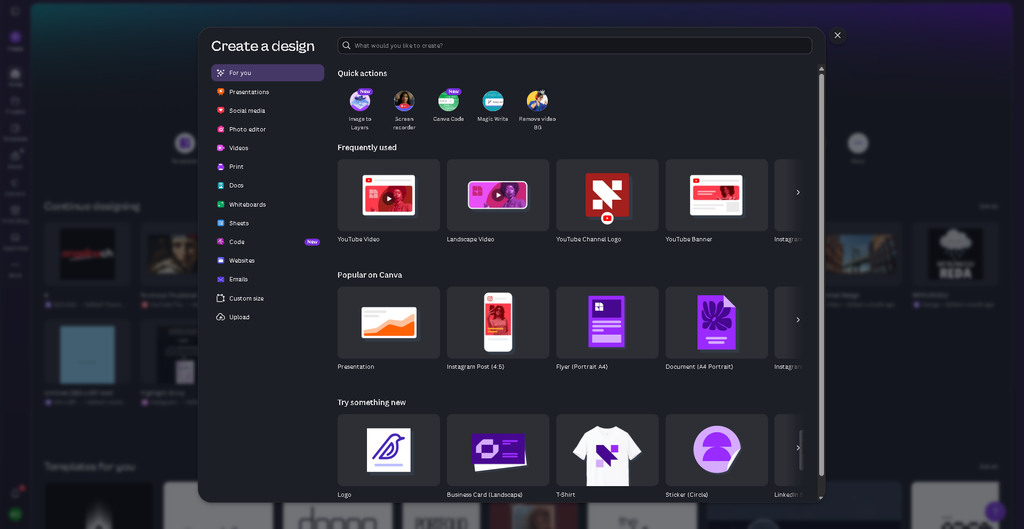This screenshot has width=1024, height=529.
Task: Create an Instagram Post (4:5) design
Action: pyautogui.click(x=498, y=322)
